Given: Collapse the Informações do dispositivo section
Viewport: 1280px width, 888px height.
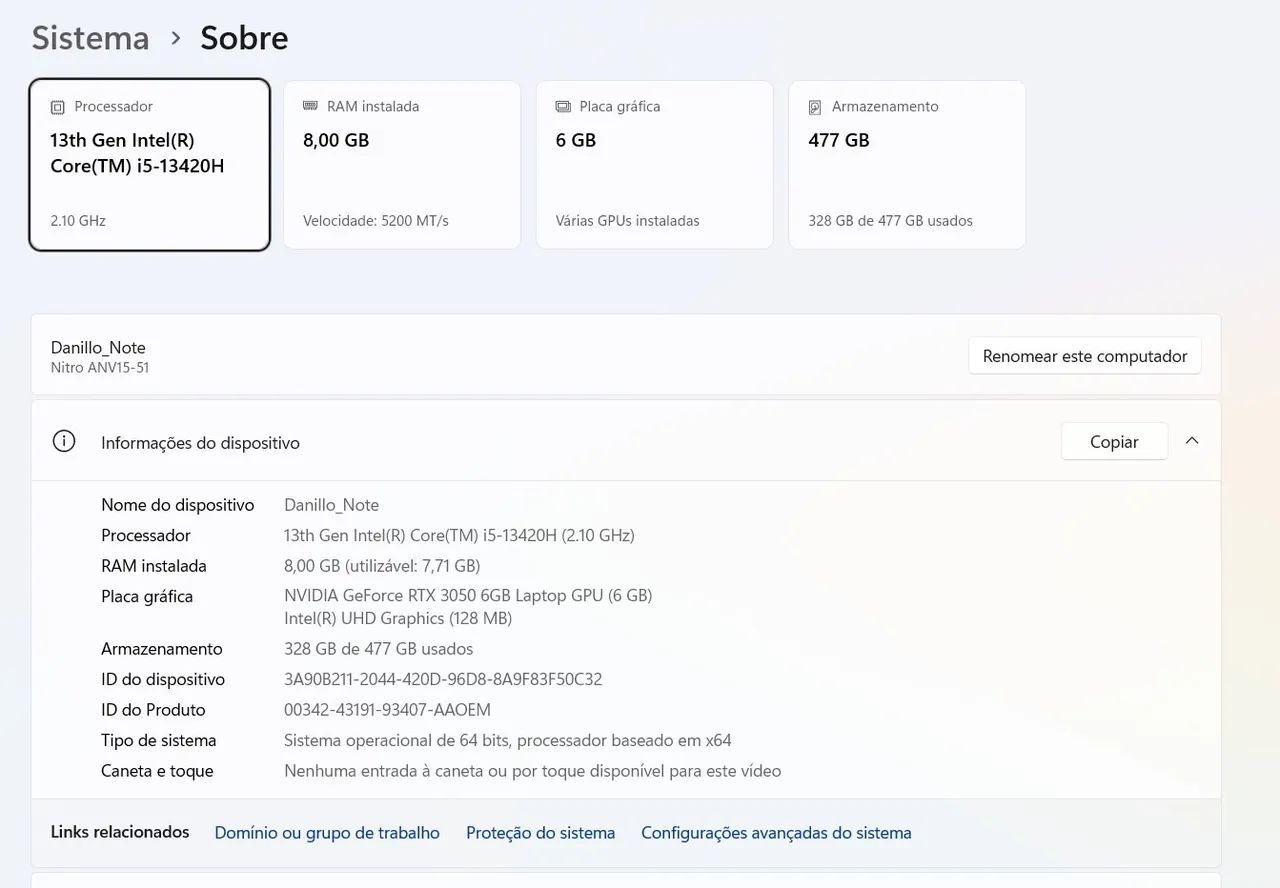Looking at the screenshot, I should point(1192,441).
